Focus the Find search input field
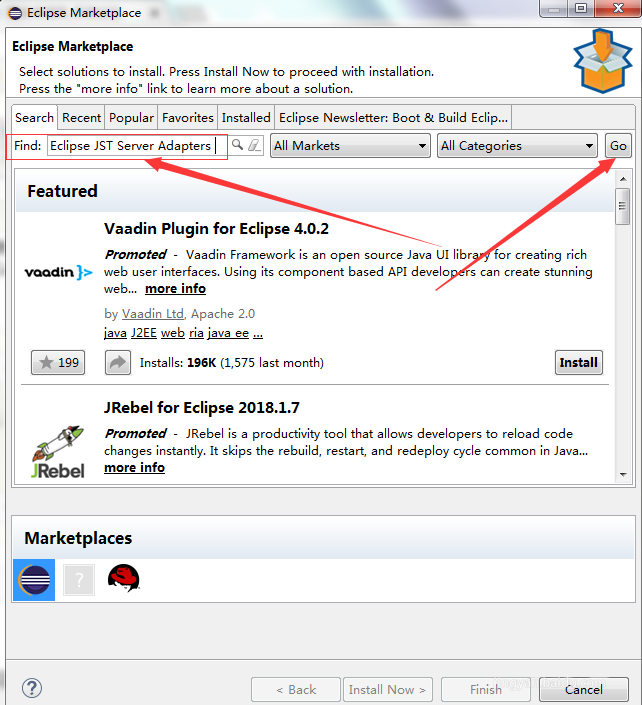642x705 pixels. pos(133,146)
